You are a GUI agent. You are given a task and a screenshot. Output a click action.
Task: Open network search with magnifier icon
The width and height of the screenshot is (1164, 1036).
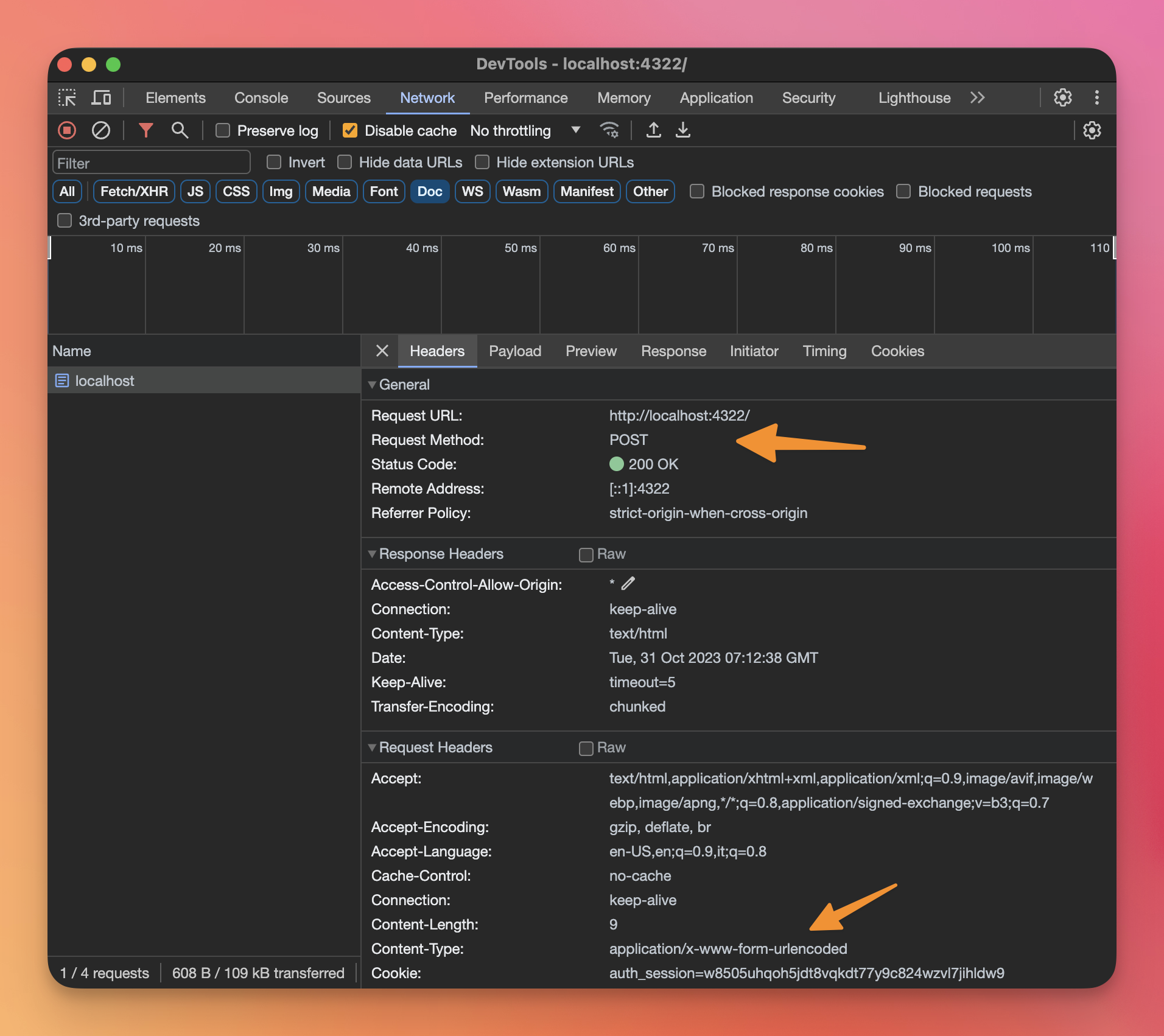click(180, 130)
